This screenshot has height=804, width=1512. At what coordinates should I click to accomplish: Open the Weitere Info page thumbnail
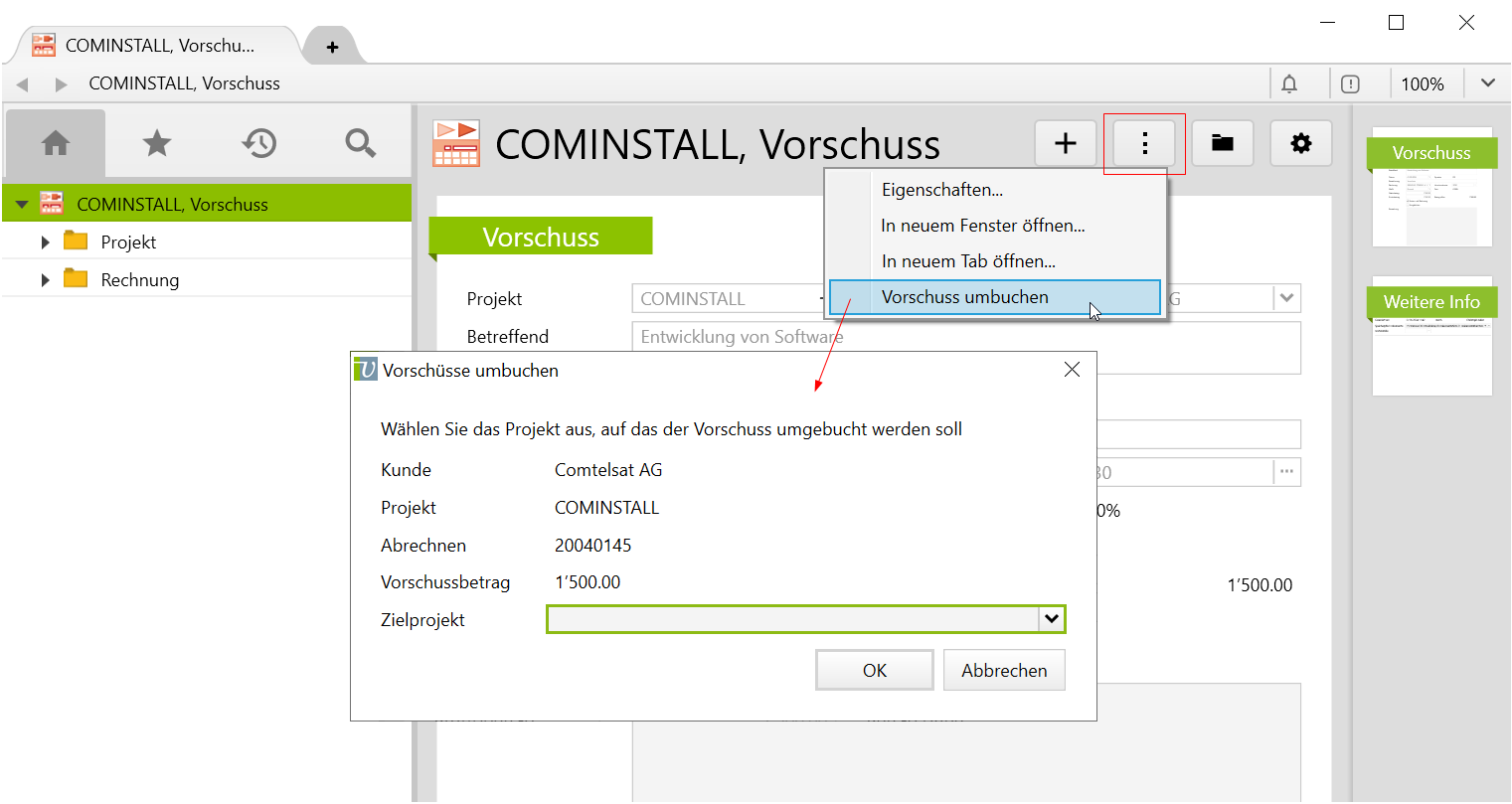point(1431,336)
